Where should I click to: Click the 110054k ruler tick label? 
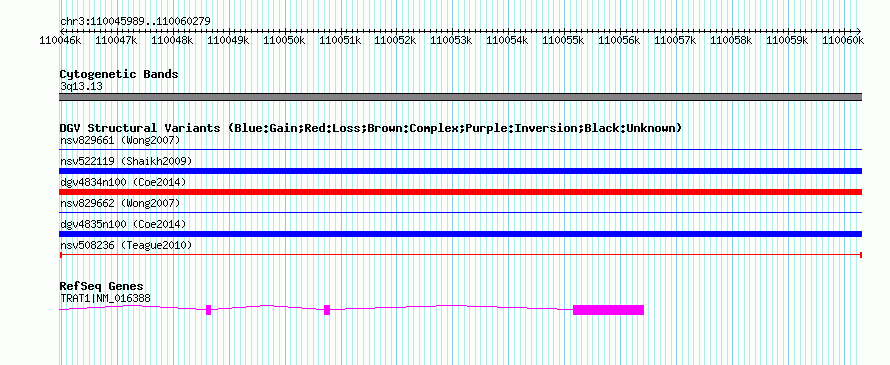507,40
